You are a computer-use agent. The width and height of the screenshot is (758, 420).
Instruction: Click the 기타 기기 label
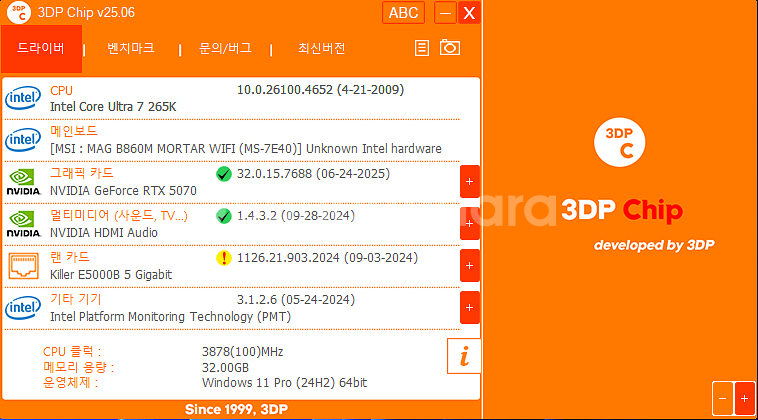click(76, 299)
